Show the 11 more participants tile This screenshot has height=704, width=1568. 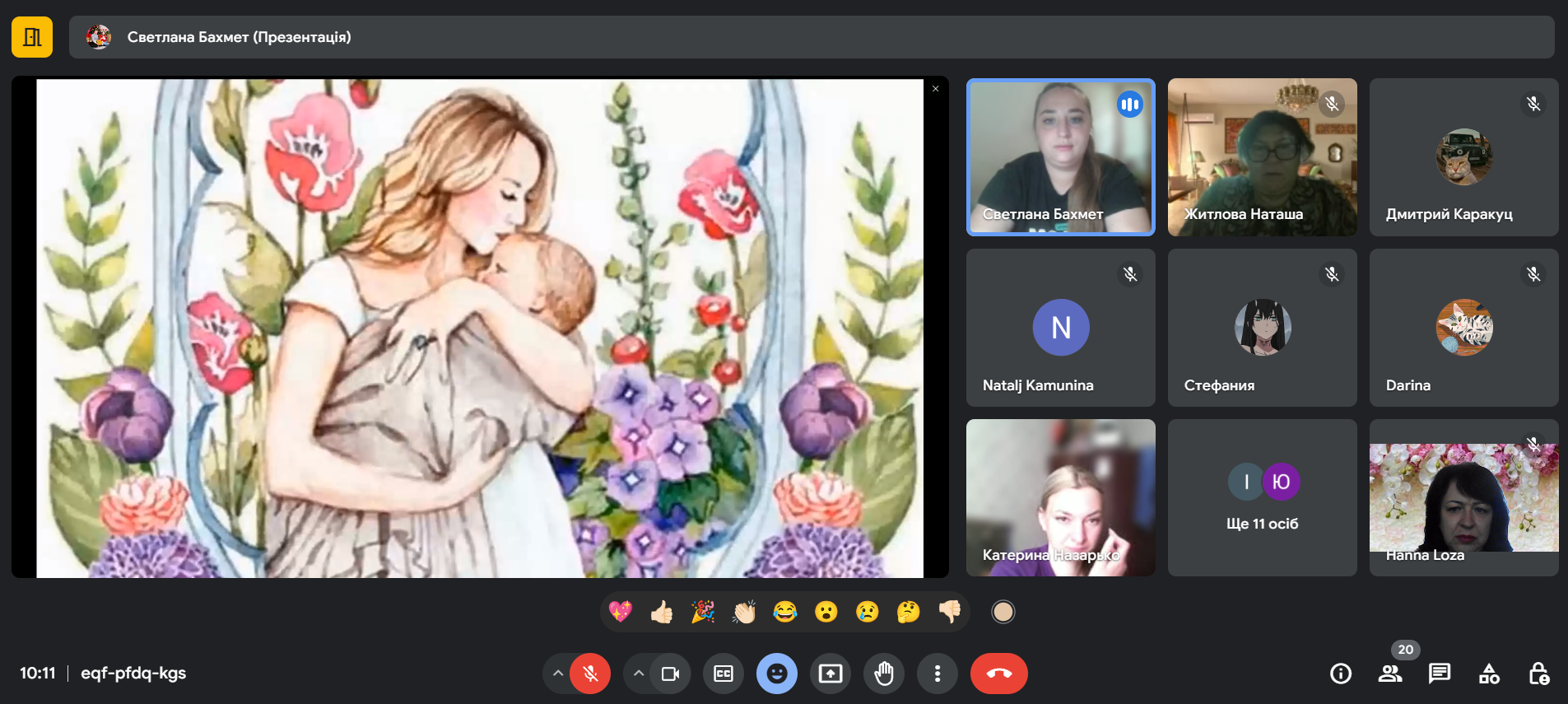click(1262, 497)
